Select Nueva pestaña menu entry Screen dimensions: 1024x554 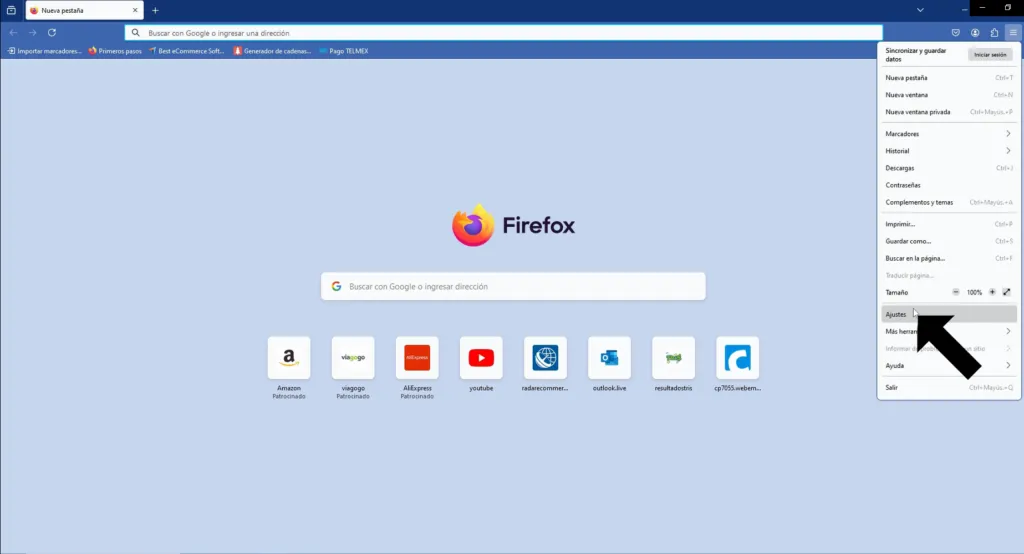point(949,78)
